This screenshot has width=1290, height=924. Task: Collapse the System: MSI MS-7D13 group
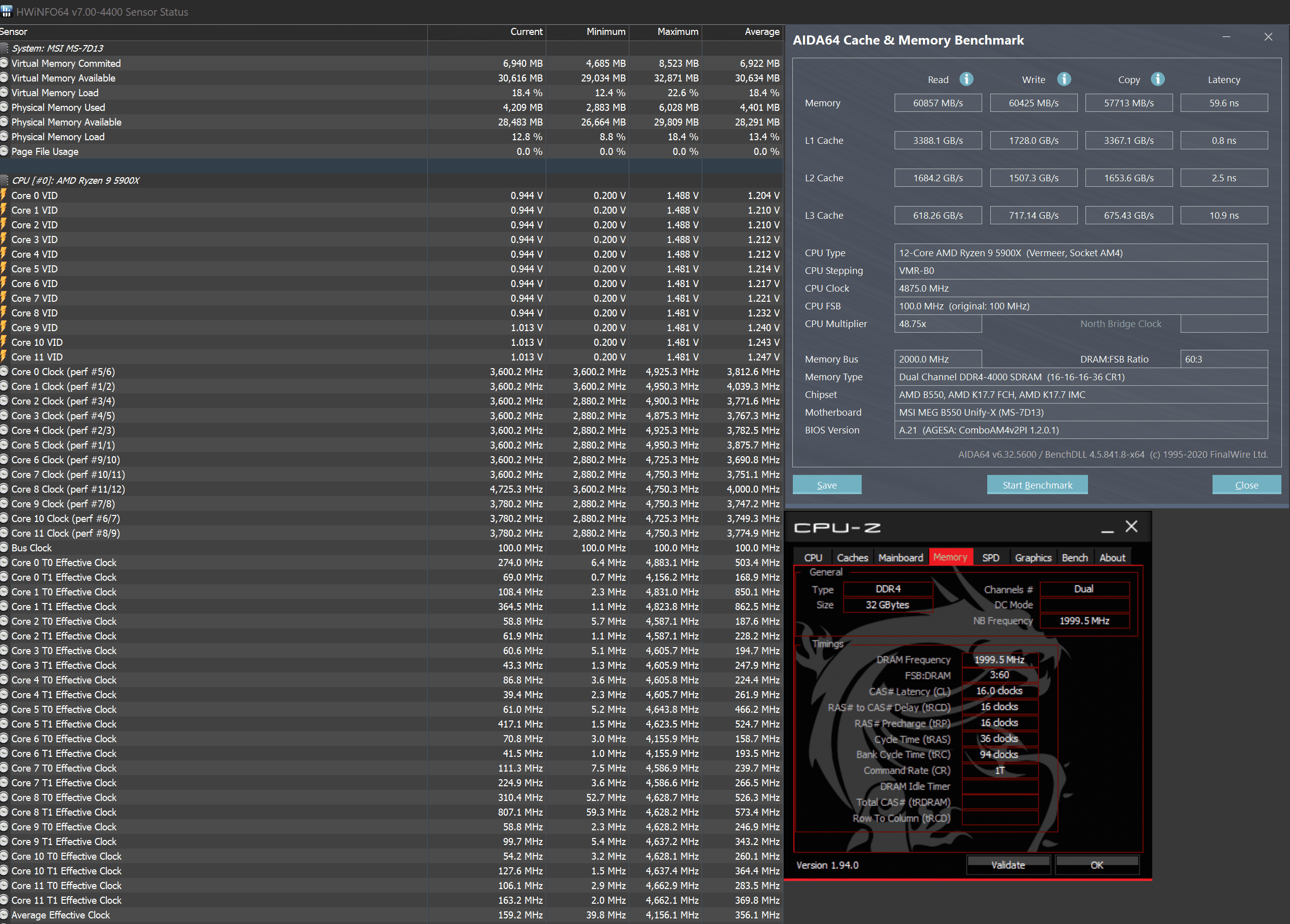[x=4, y=49]
